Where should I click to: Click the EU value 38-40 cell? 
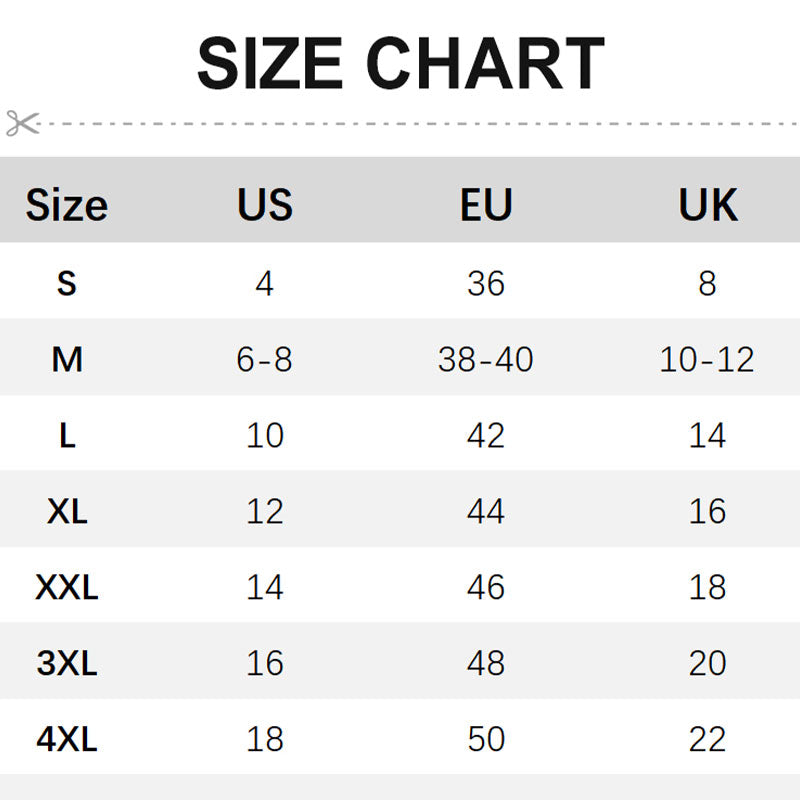click(486, 359)
